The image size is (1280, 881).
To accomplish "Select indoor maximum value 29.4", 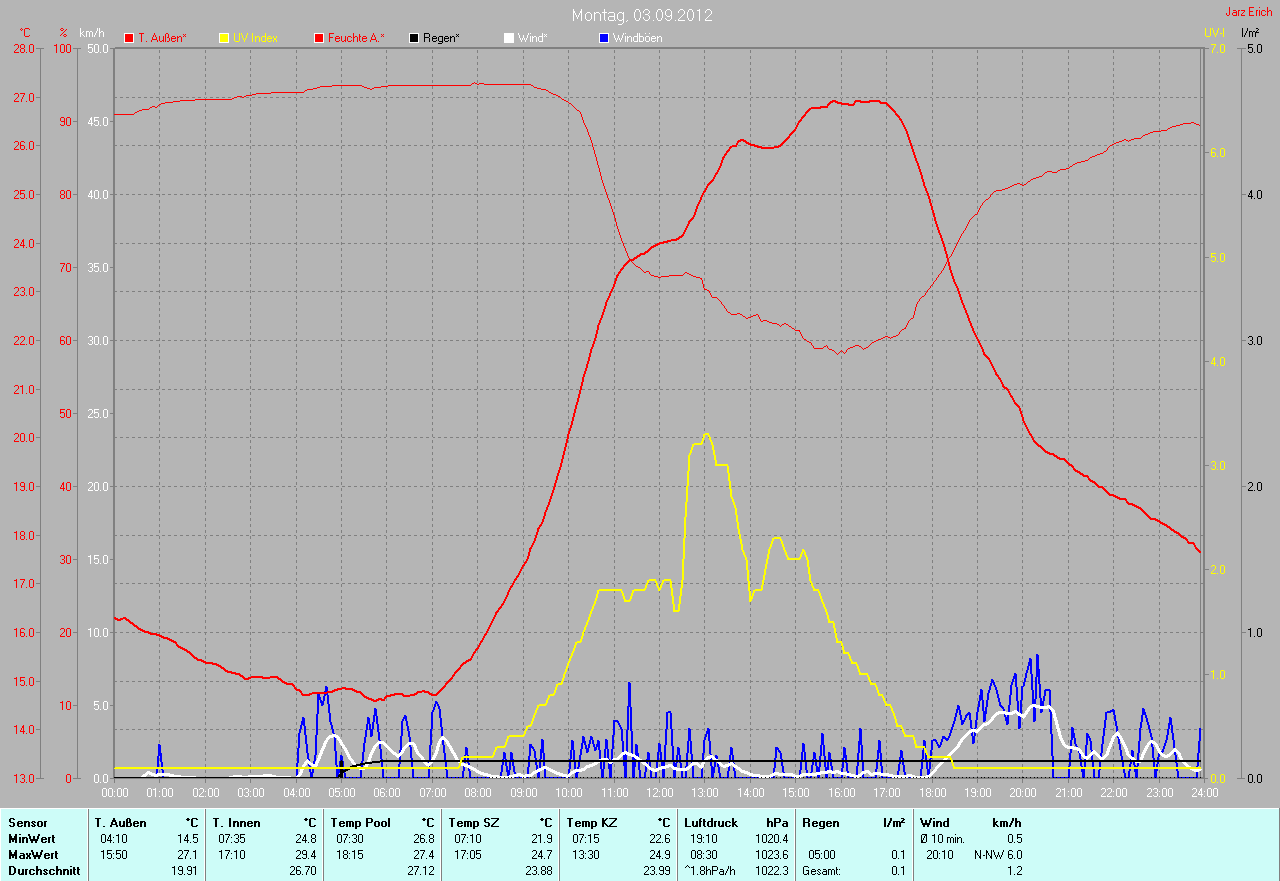I will 306,855.
